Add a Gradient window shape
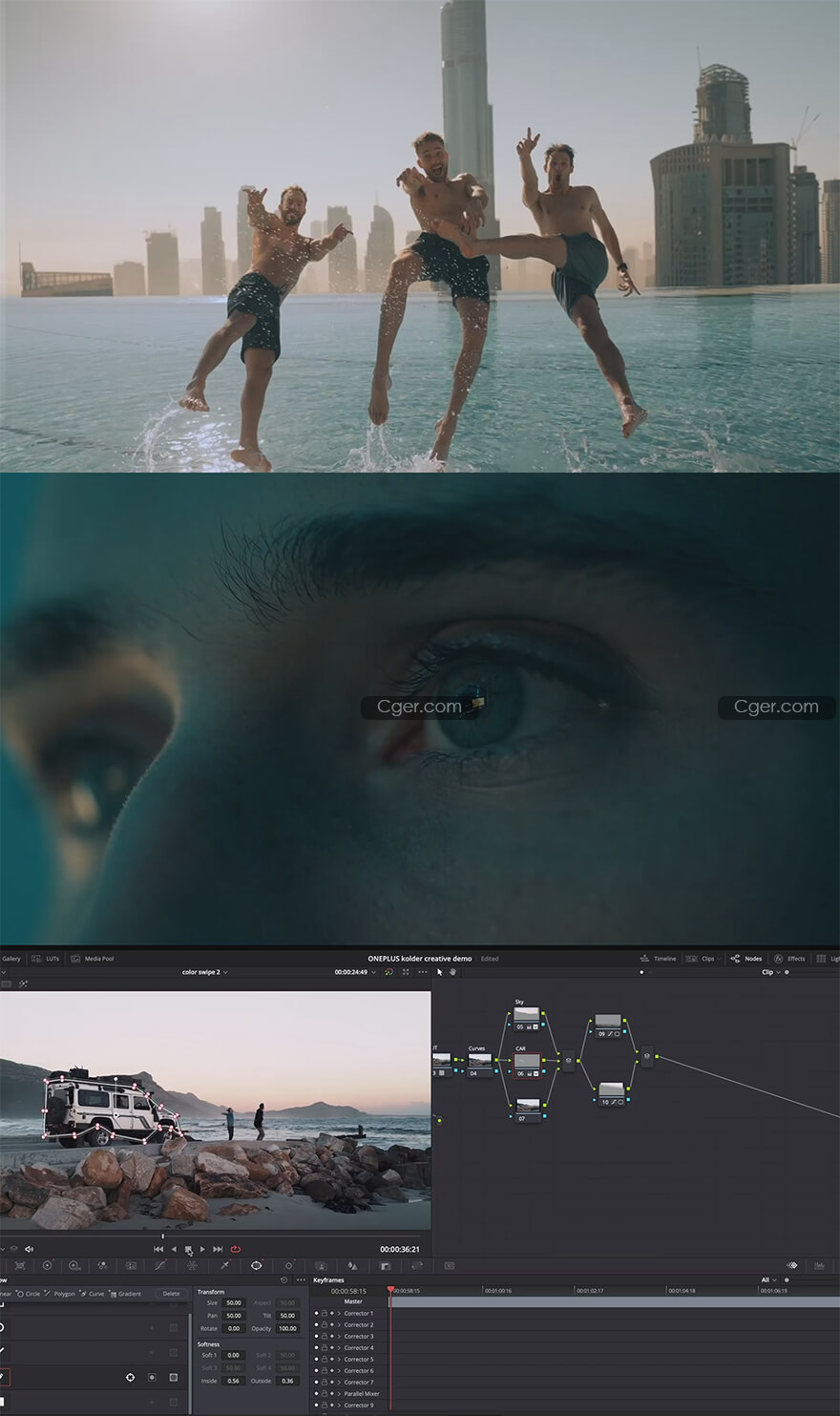Screen dimensions: 840x1416 coord(125,1294)
